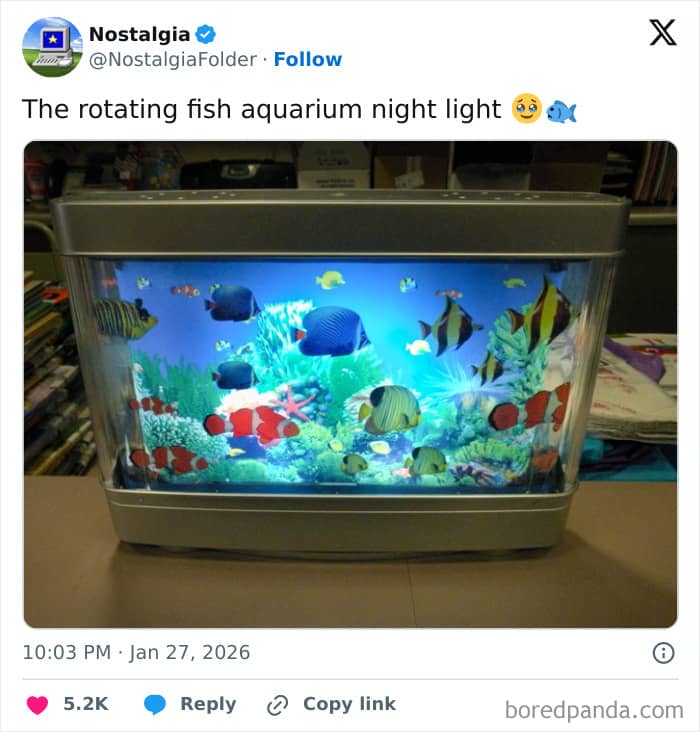Viewport: 700px width, 732px height.
Task: Open the @NostalgiaFolder handle link
Action: [x=173, y=59]
